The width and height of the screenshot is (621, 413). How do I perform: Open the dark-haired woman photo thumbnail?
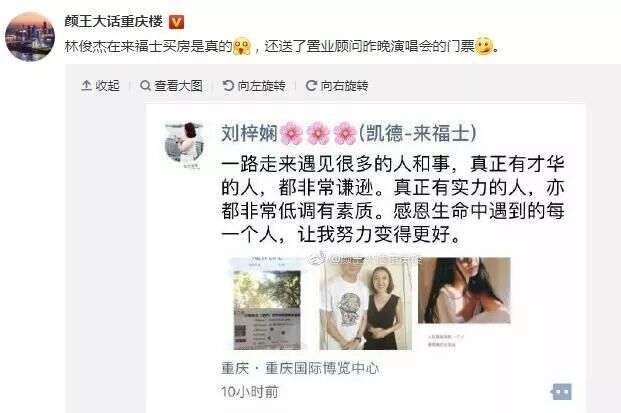coord(464,290)
